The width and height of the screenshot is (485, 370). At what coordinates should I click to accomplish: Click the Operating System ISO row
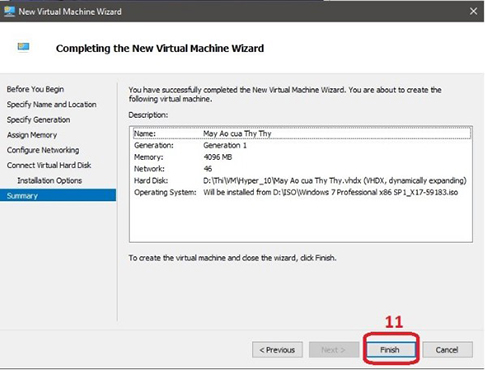[302, 192]
